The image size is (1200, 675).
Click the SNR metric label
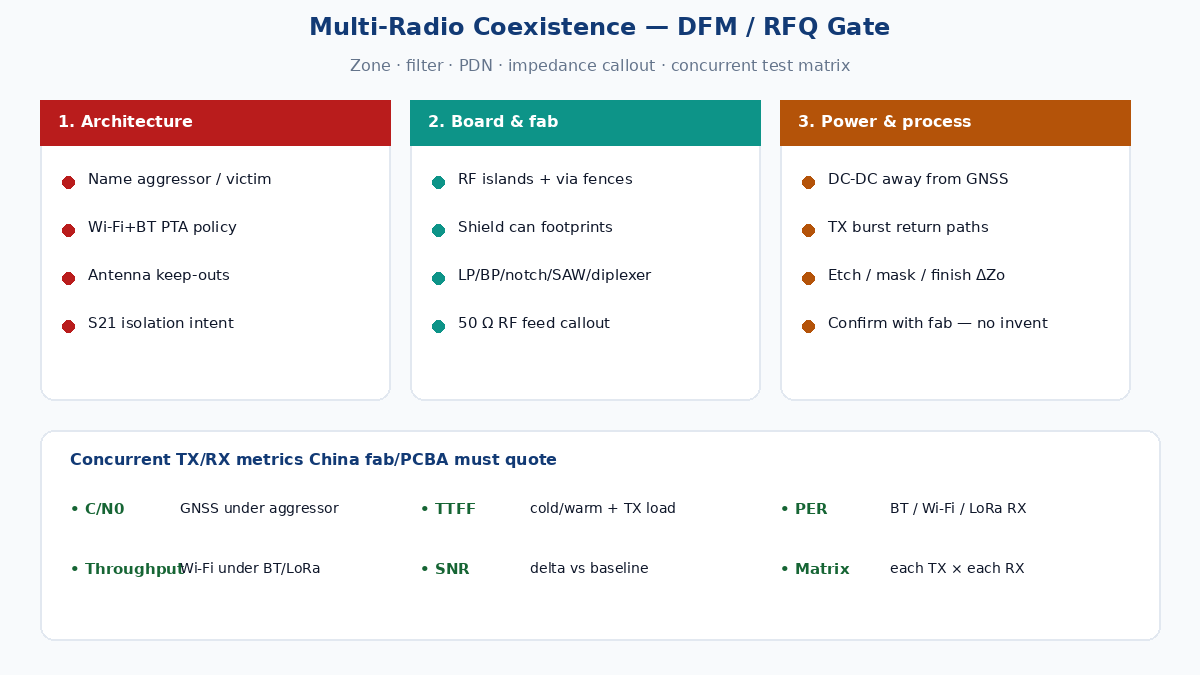445,569
